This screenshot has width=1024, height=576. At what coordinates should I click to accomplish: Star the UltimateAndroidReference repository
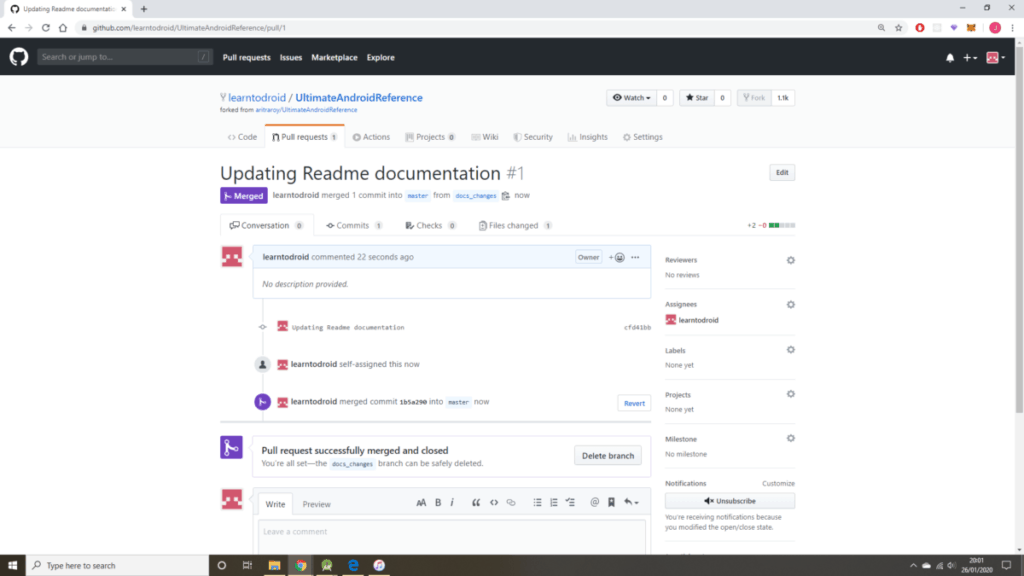click(x=696, y=98)
